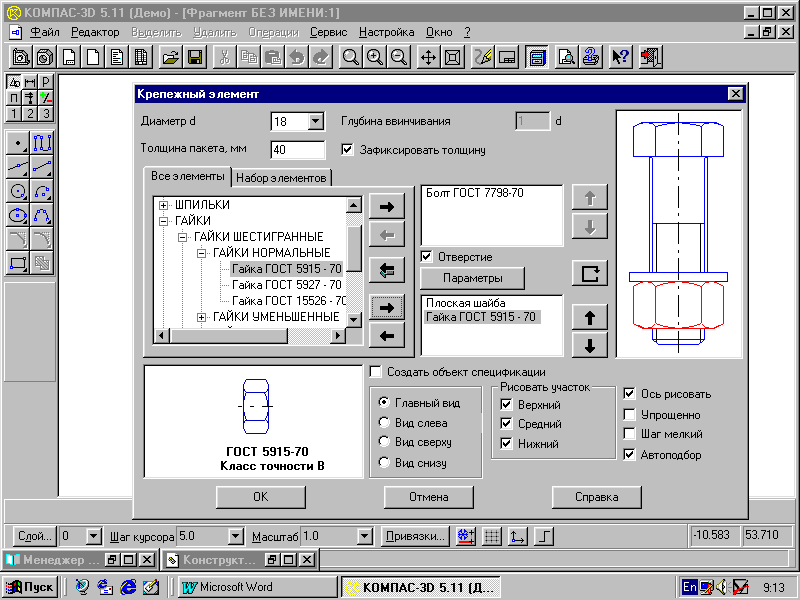Switch to Набор элементов tab
Screen dimensions: 800x600
[x=281, y=178]
